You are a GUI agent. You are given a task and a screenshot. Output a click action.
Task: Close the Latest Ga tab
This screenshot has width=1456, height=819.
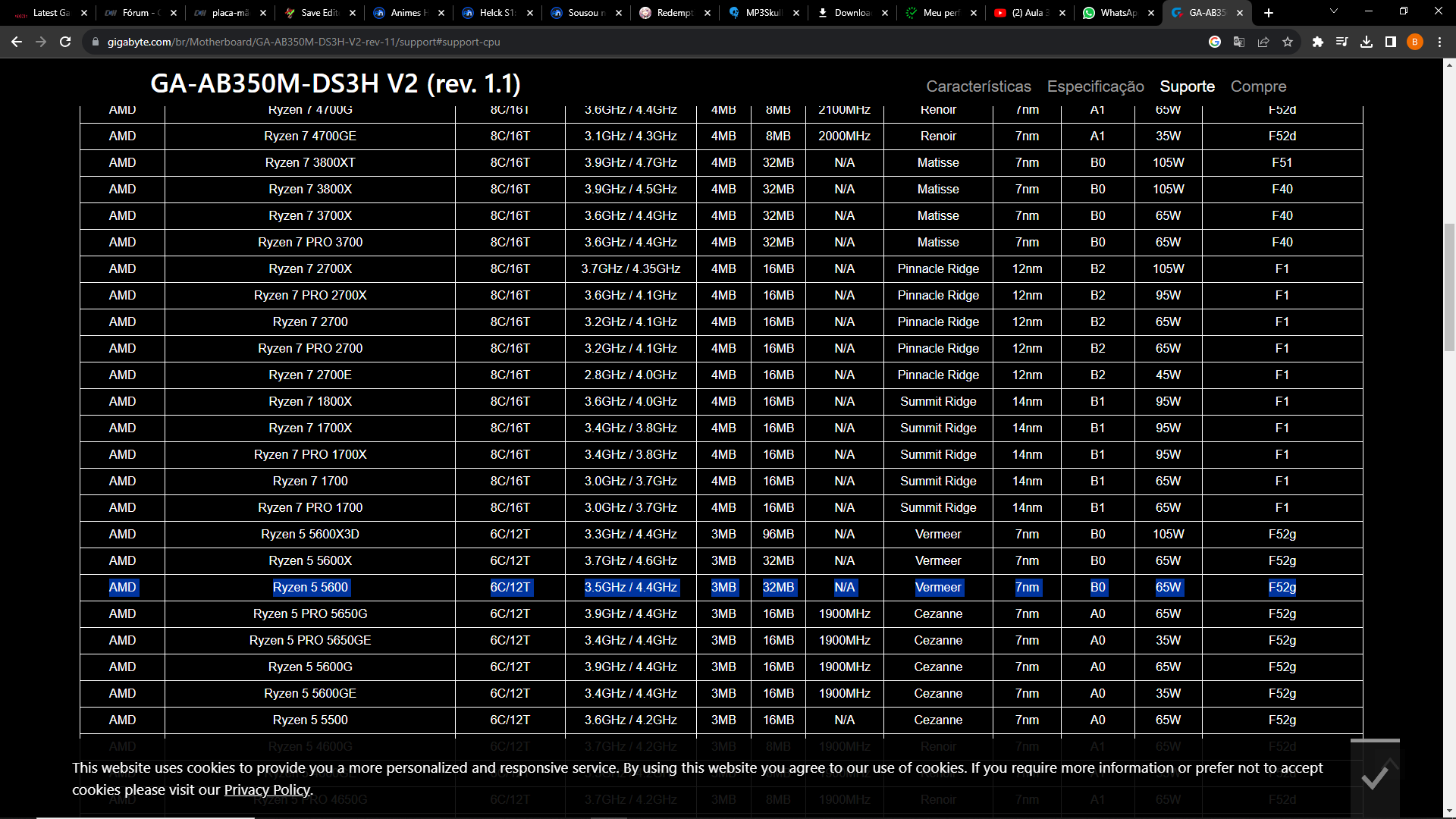click(x=84, y=13)
